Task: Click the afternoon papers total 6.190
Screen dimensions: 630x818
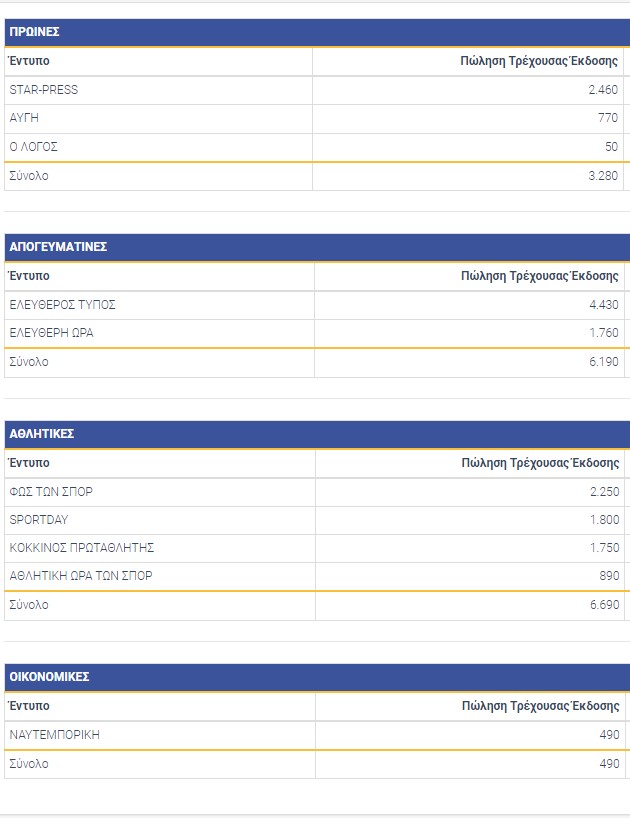Action: (x=603, y=362)
